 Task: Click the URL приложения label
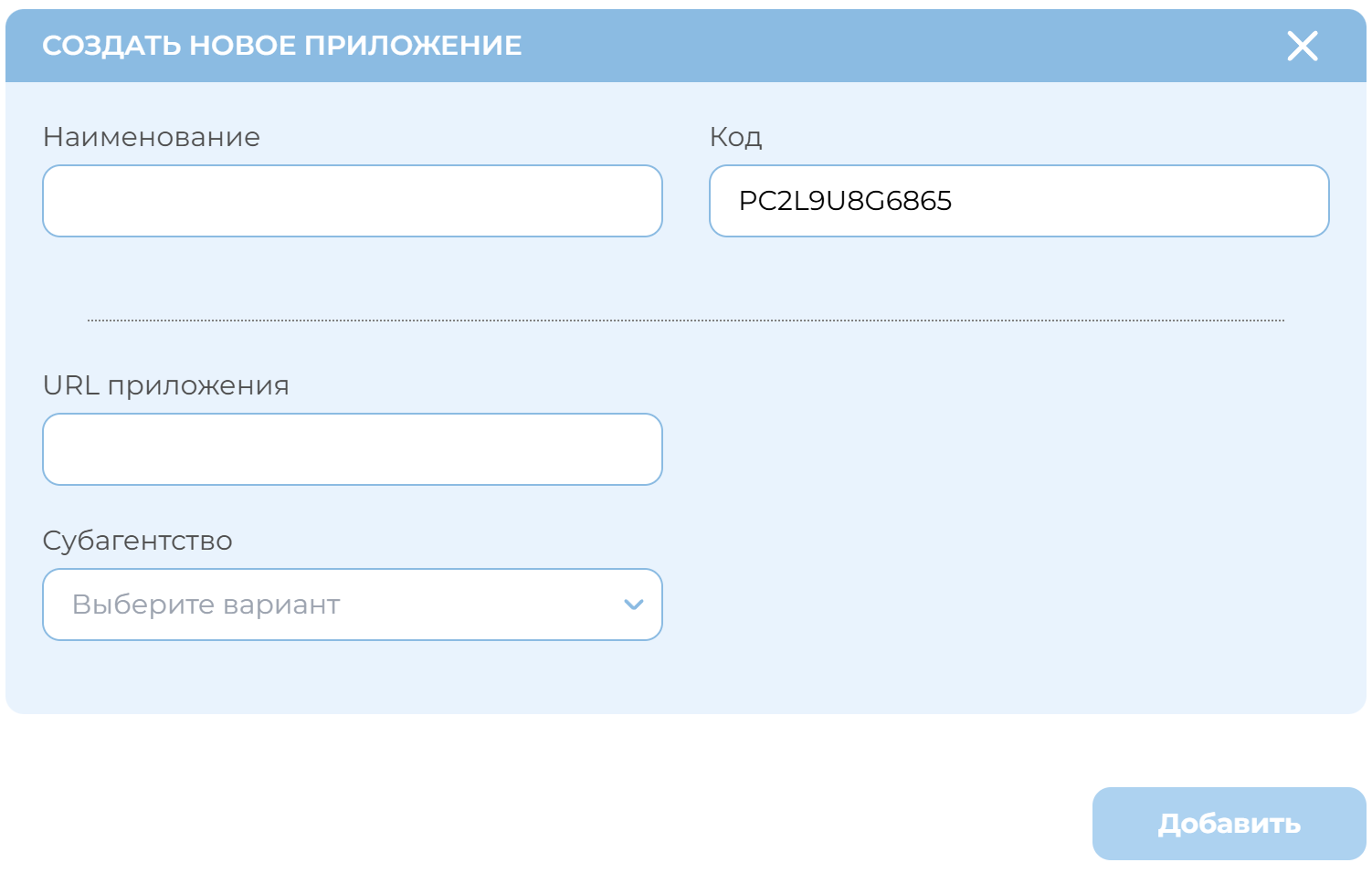[166, 385]
